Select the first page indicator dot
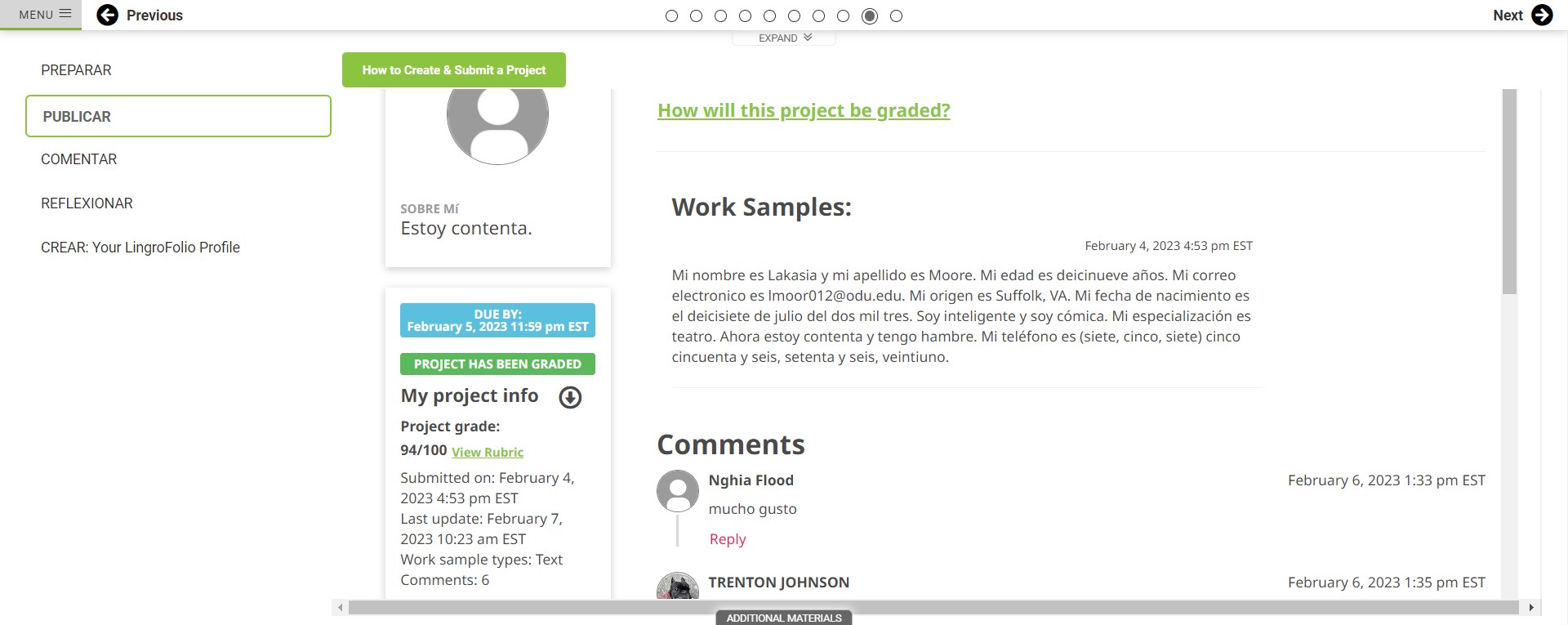Viewport: 1568px width, 625px height. pyautogui.click(x=671, y=16)
